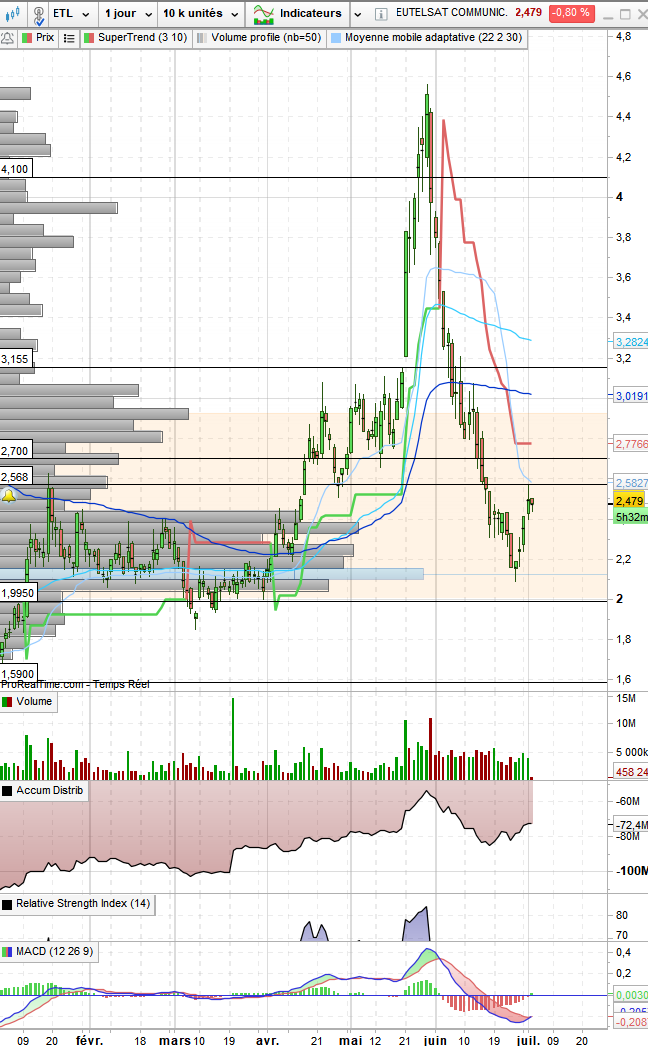
Task: Open the '10 k unités' history dropdown
Action: pos(200,13)
